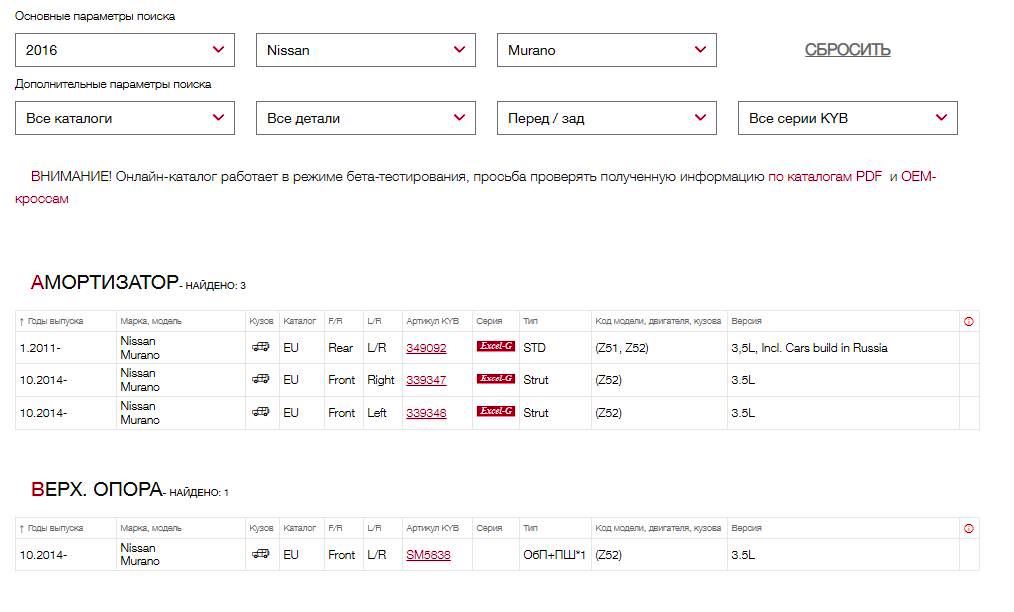
Task: Expand the Все детали dropdown
Action: 365,118
